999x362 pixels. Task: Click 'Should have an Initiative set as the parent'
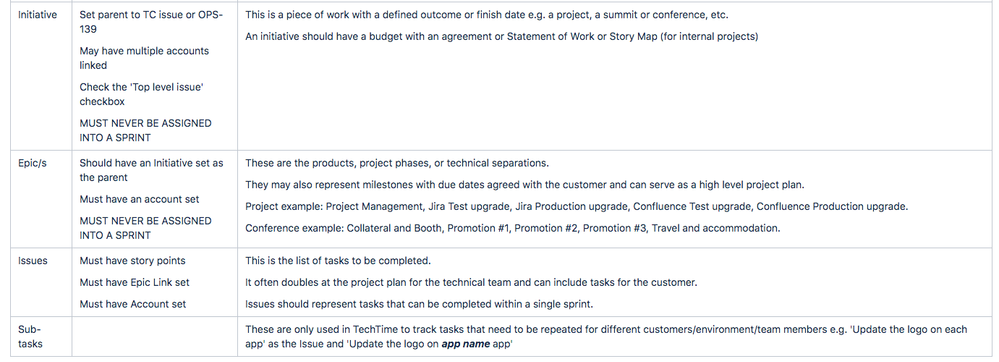[x=152, y=170]
